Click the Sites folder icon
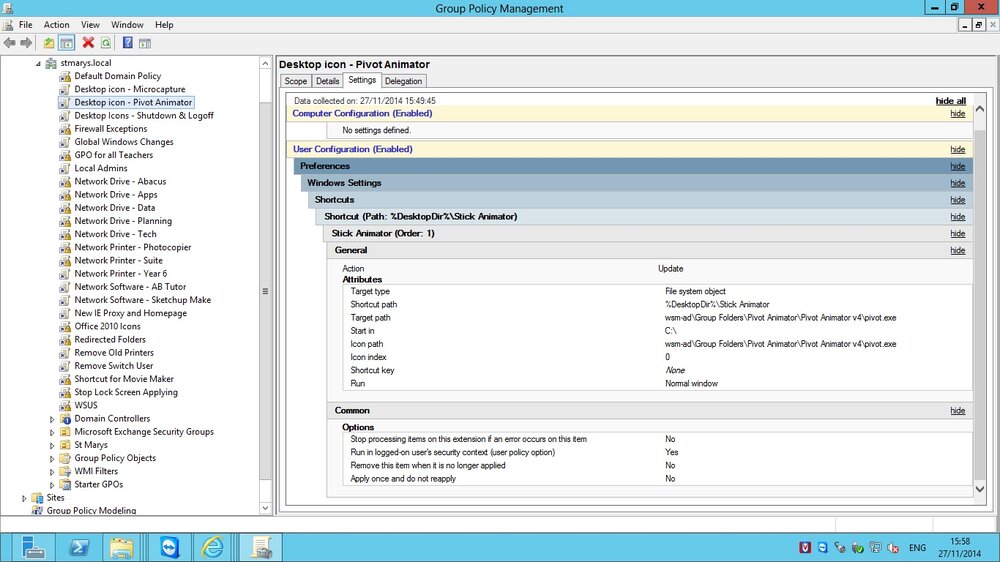1000x562 pixels. 37,498
